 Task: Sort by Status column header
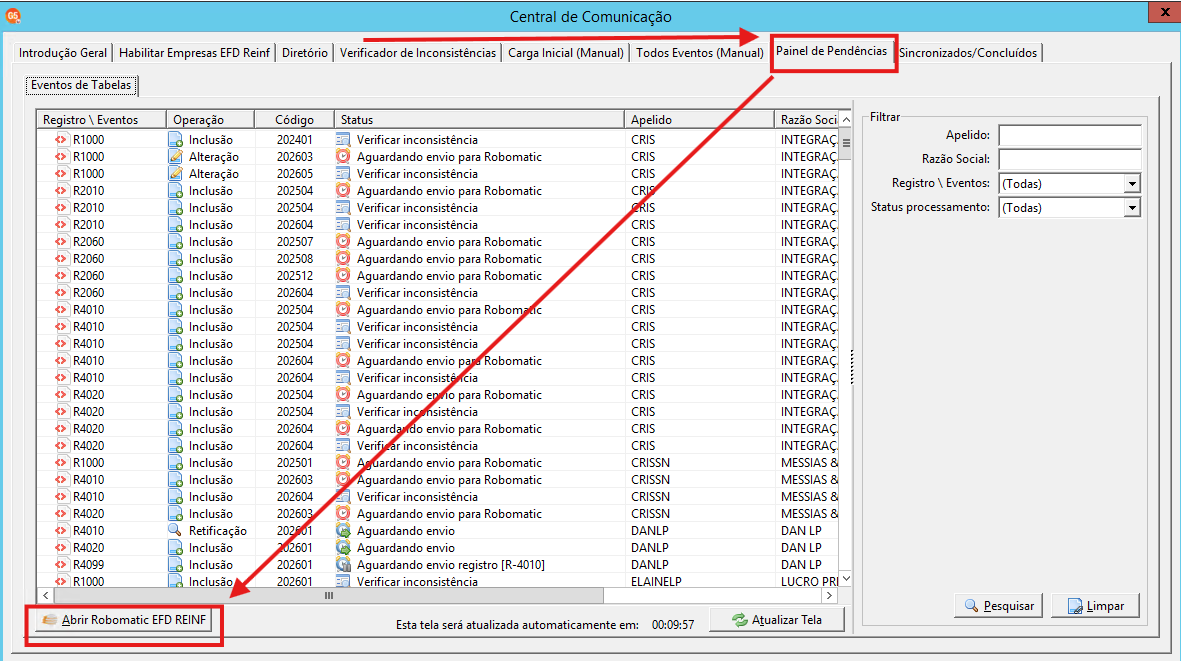(479, 120)
